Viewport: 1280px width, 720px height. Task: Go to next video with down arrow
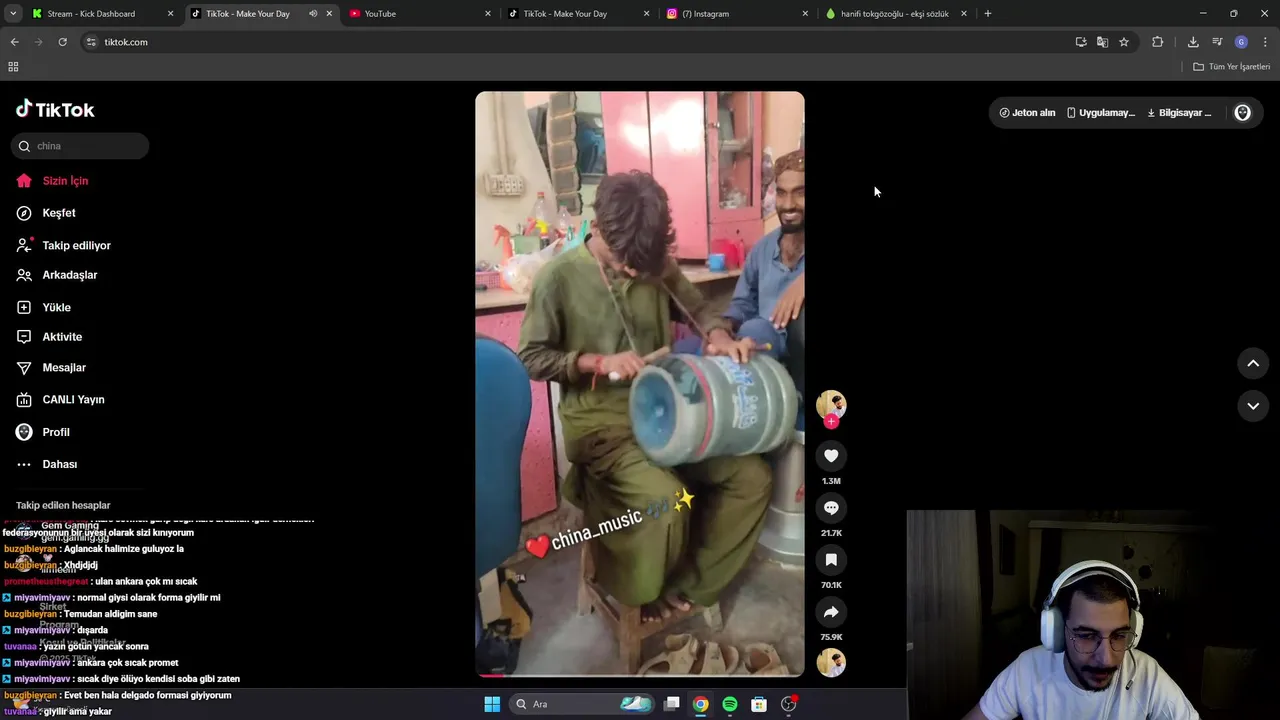(1253, 406)
